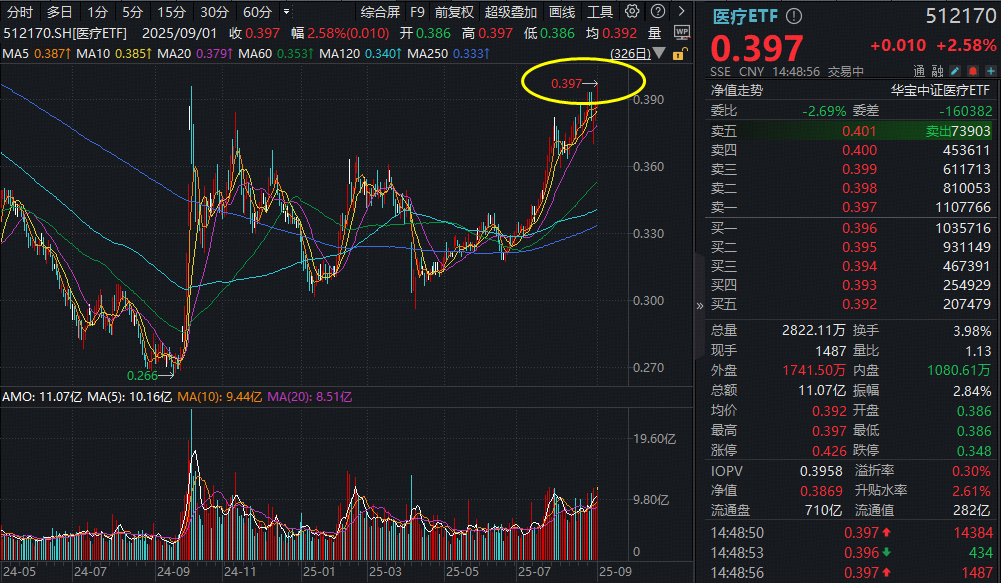Viewport: 1001px width, 583px height.
Task: Click the red price-alert bell icon
Action: coord(972,70)
